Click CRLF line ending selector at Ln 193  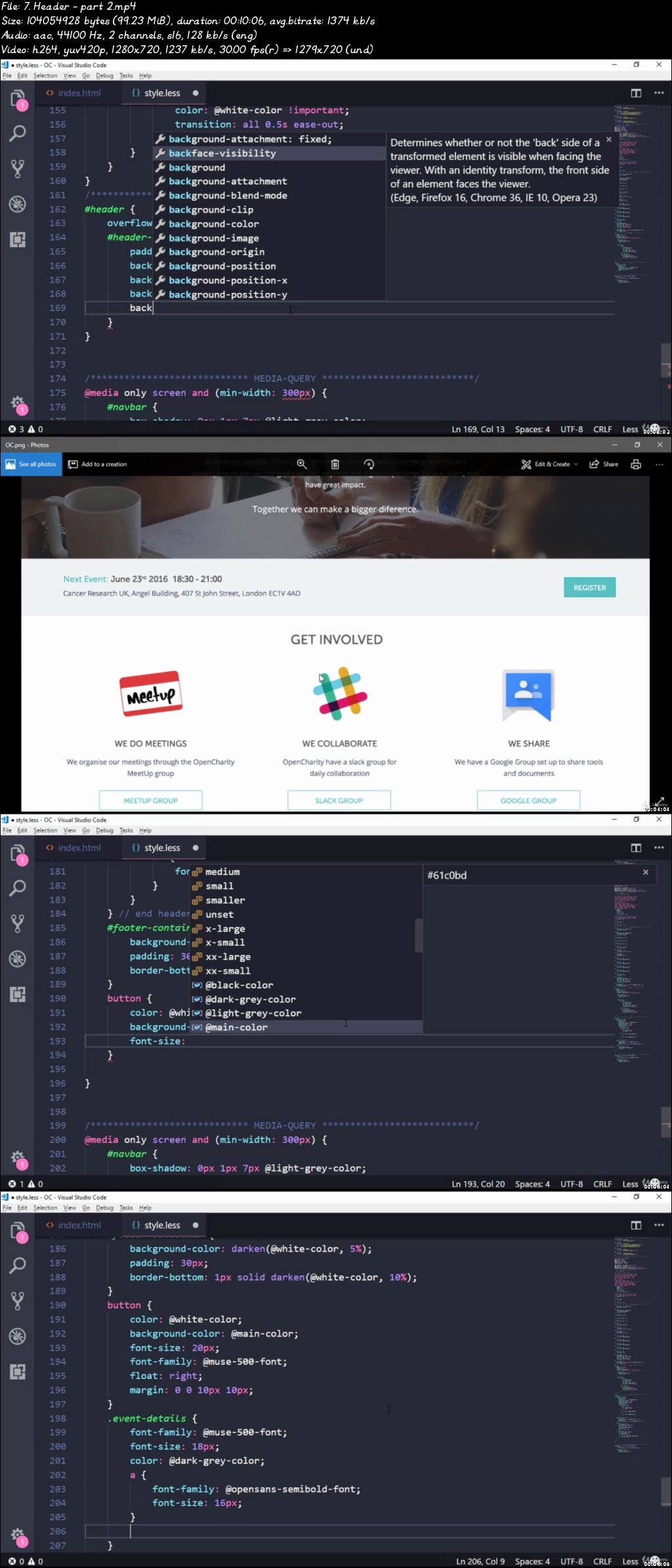(x=602, y=1184)
